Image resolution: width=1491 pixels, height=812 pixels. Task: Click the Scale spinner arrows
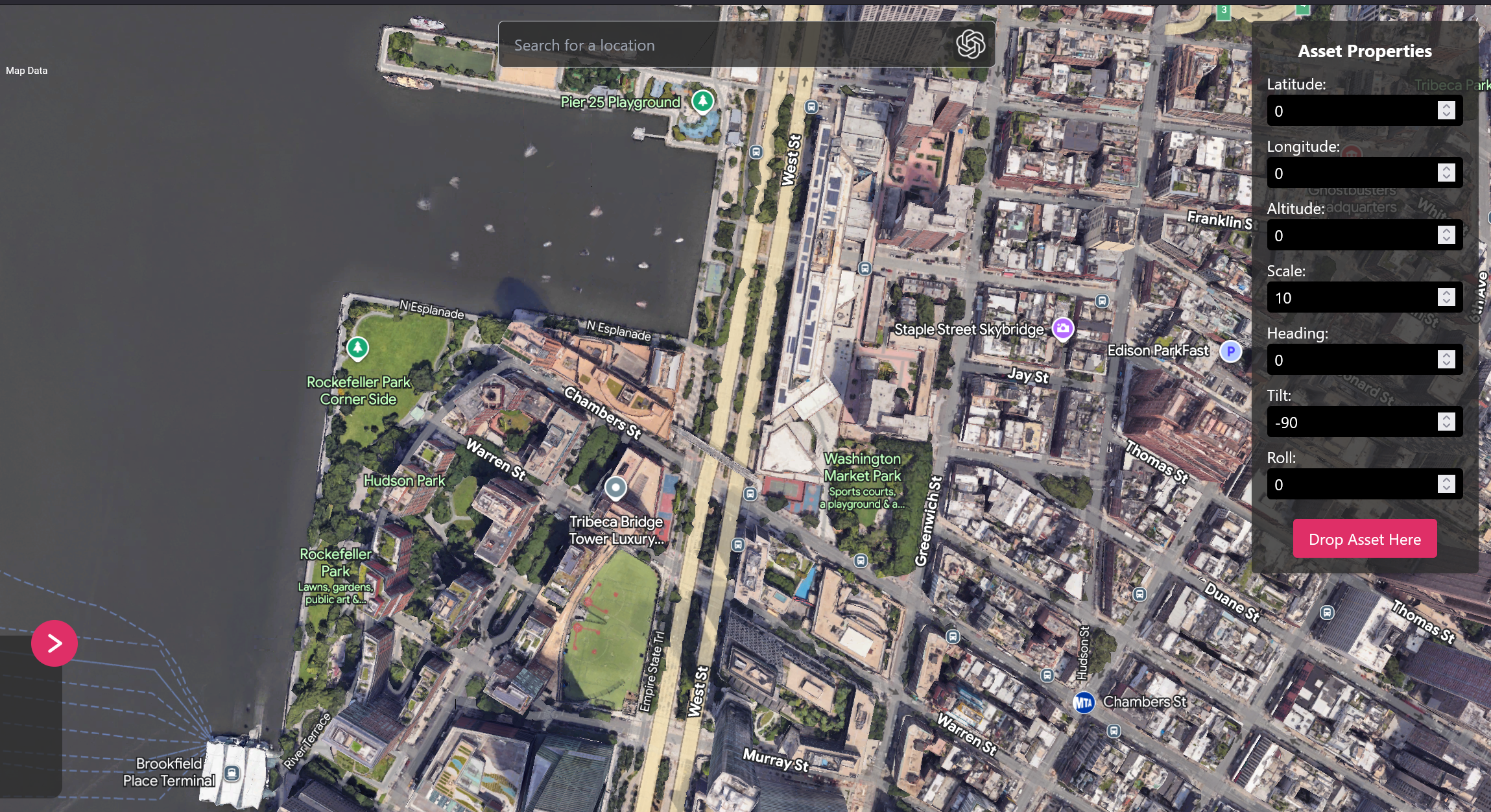(x=1446, y=298)
